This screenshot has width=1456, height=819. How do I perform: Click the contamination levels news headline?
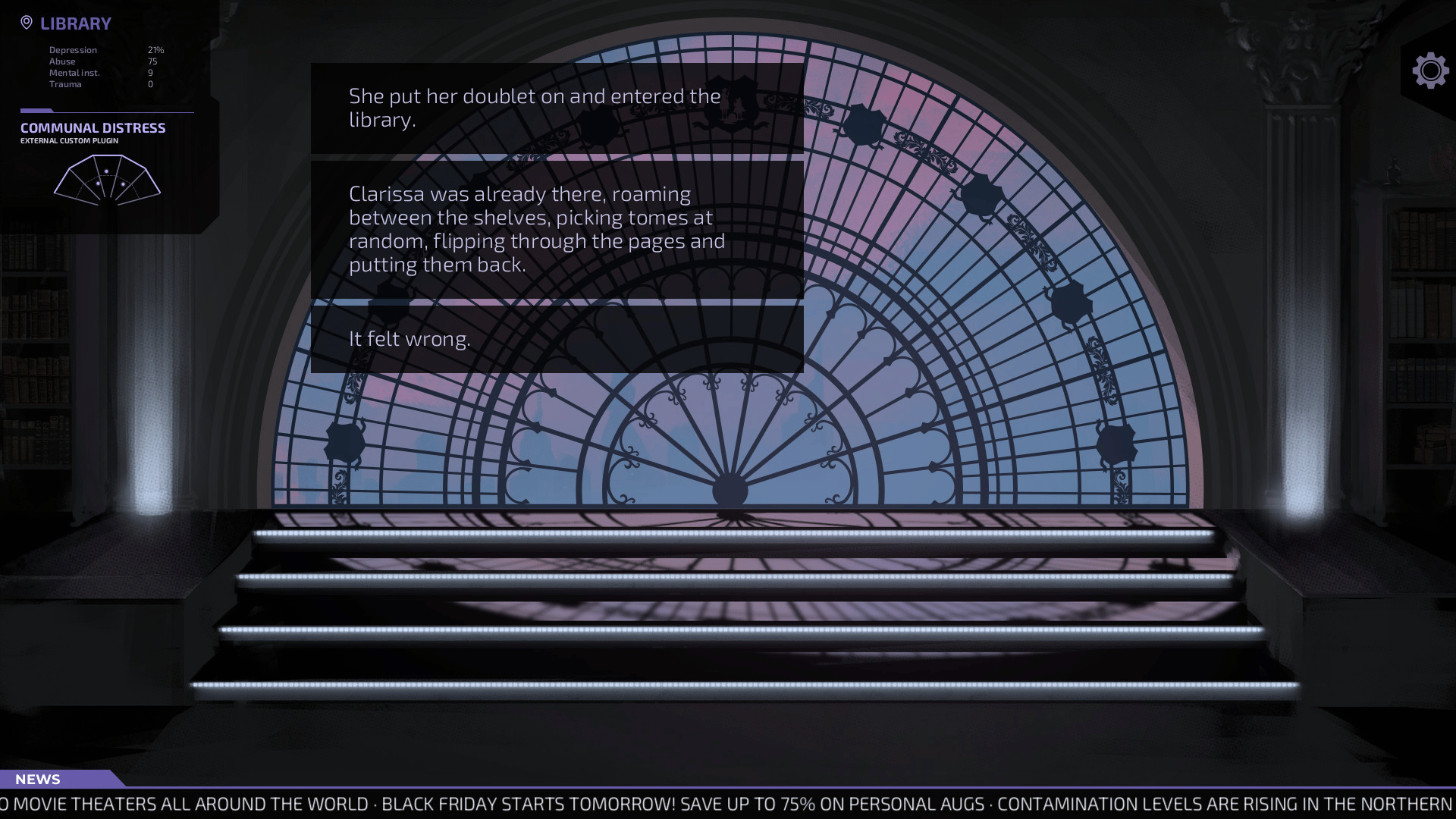click(x=1224, y=804)
